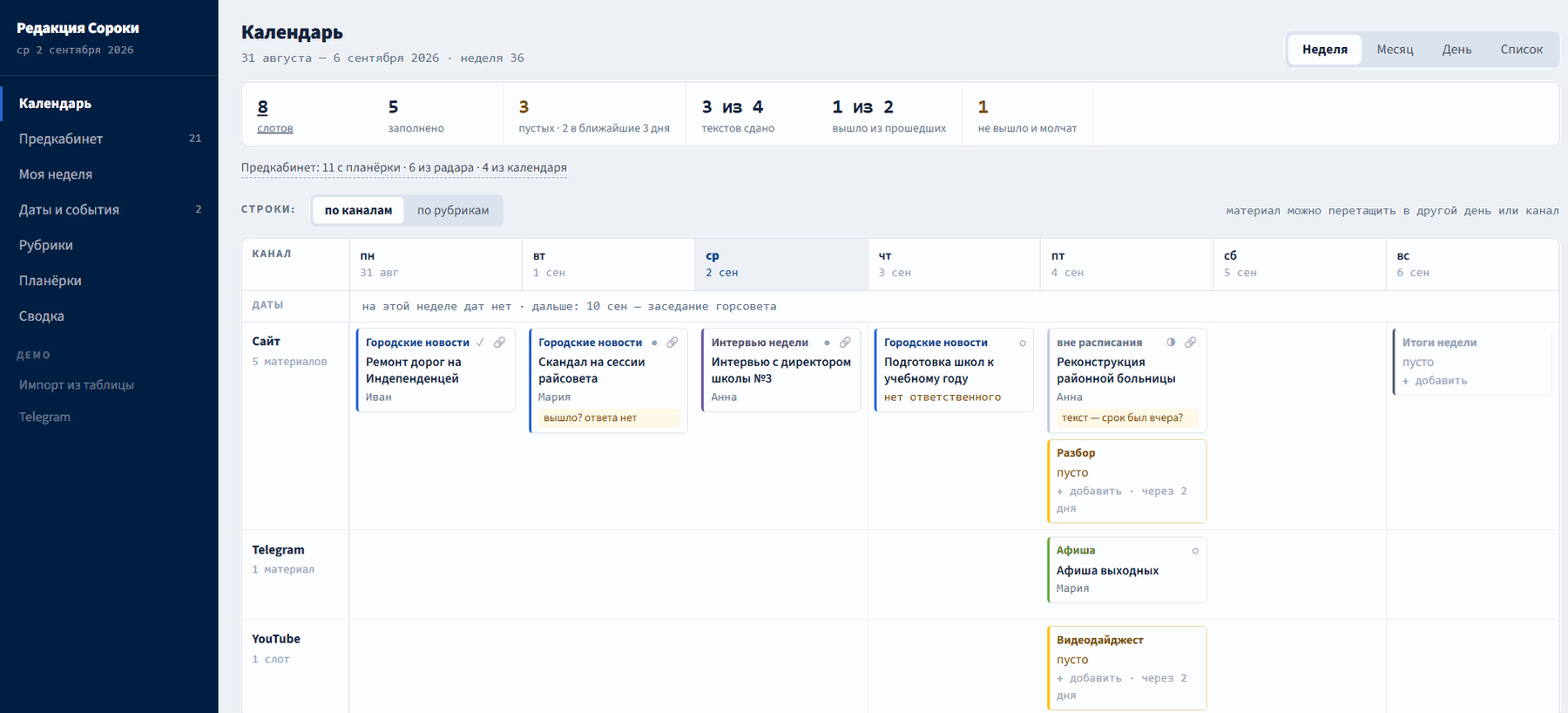Click link icon on Ремонт дорог card
The height and width of the screenshot is (713, 1568).
point(499,343)
